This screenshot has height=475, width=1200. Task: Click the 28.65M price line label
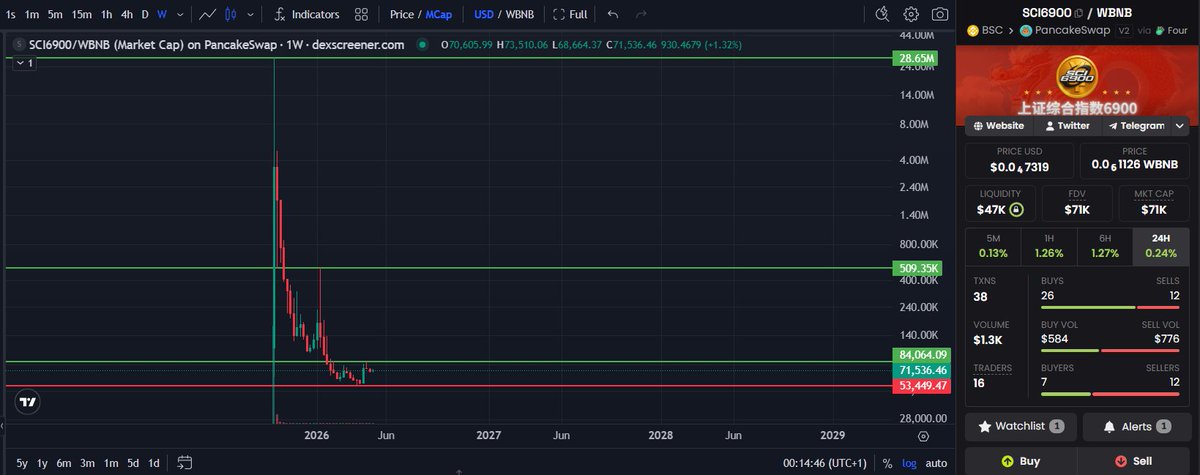(916, 60)
